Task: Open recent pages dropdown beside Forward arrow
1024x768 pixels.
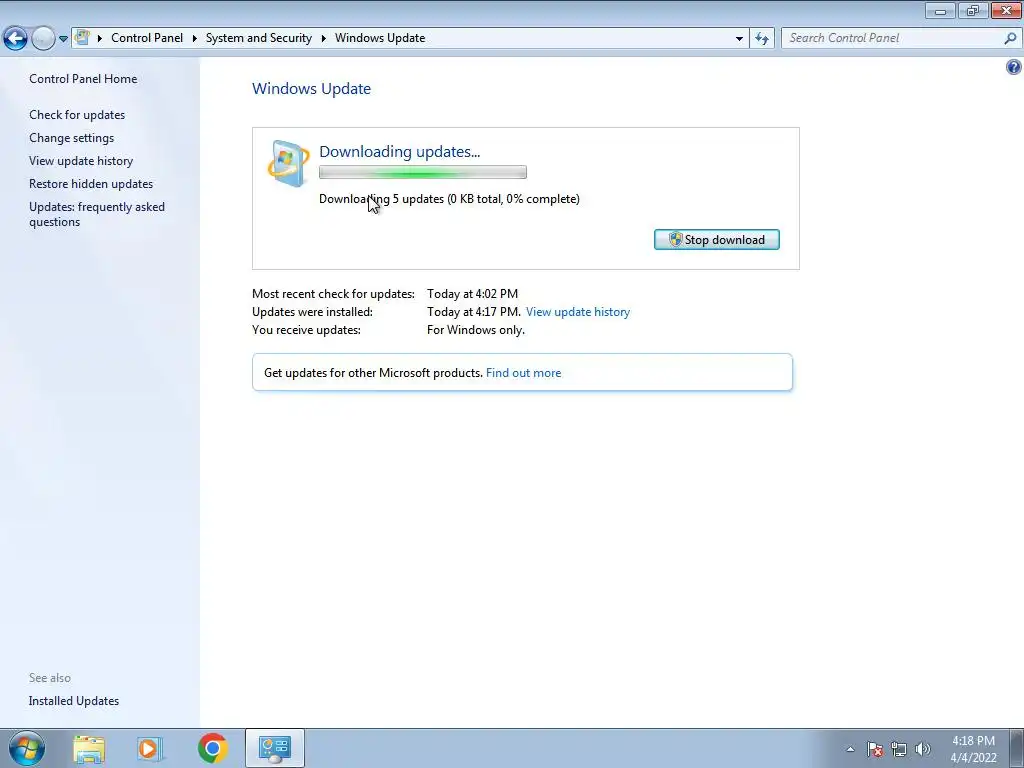Action: click(x=63, y=39)
